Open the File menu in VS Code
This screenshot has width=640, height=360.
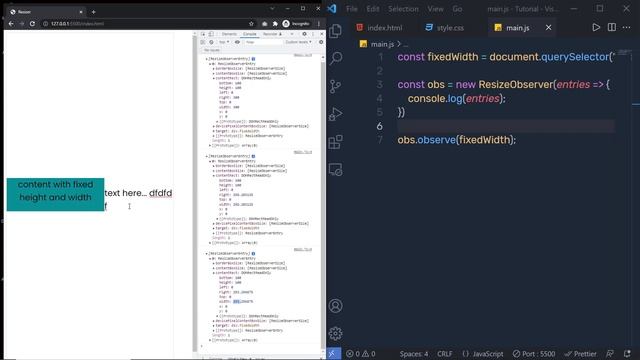tap(351, 9)
